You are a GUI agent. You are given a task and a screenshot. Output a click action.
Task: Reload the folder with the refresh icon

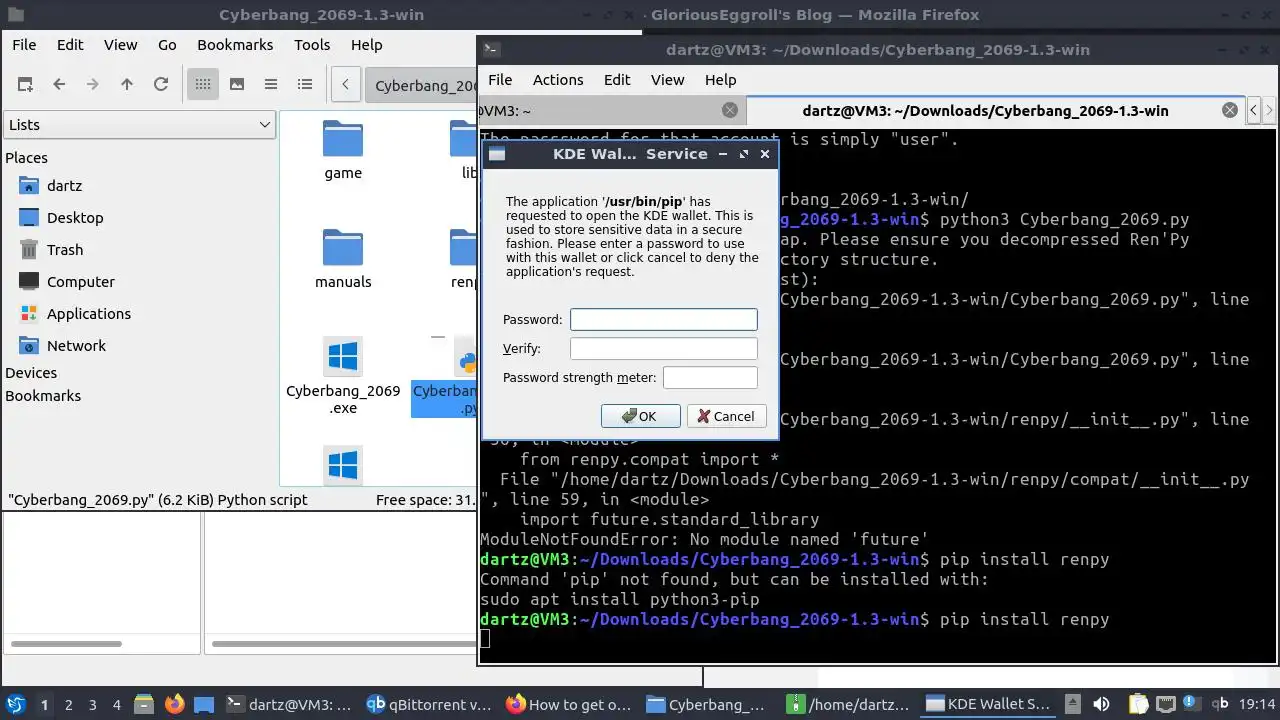(x=161, y=84)
